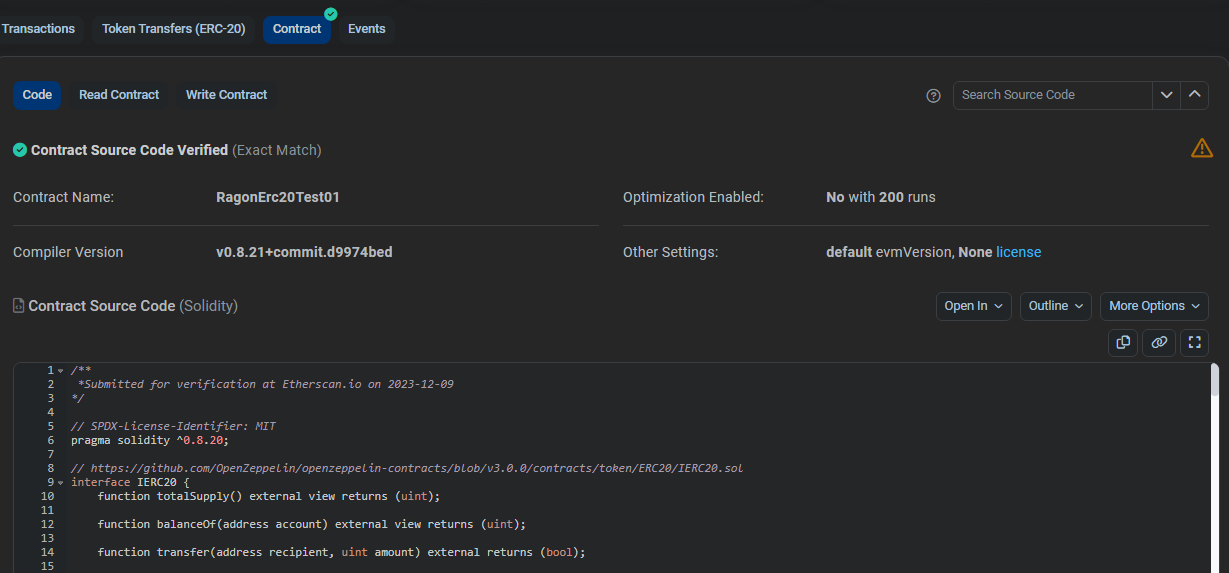Screen dimensions: 1229x573
Task: Click the 'Submitted for verification' comment line
Action: 266,384
